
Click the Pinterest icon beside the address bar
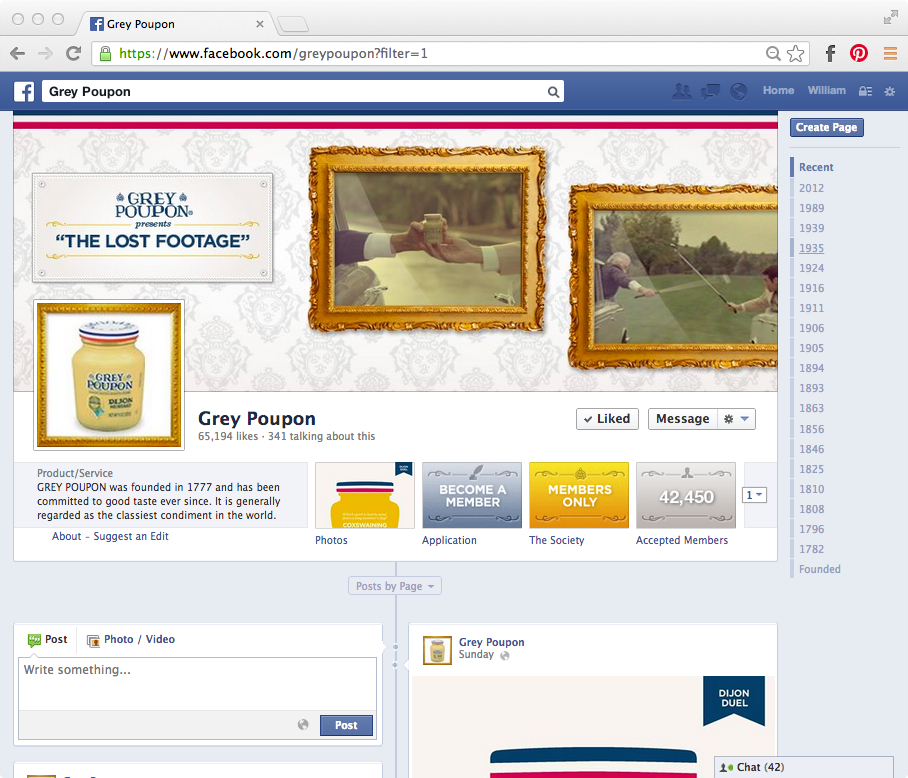(859, 53)
